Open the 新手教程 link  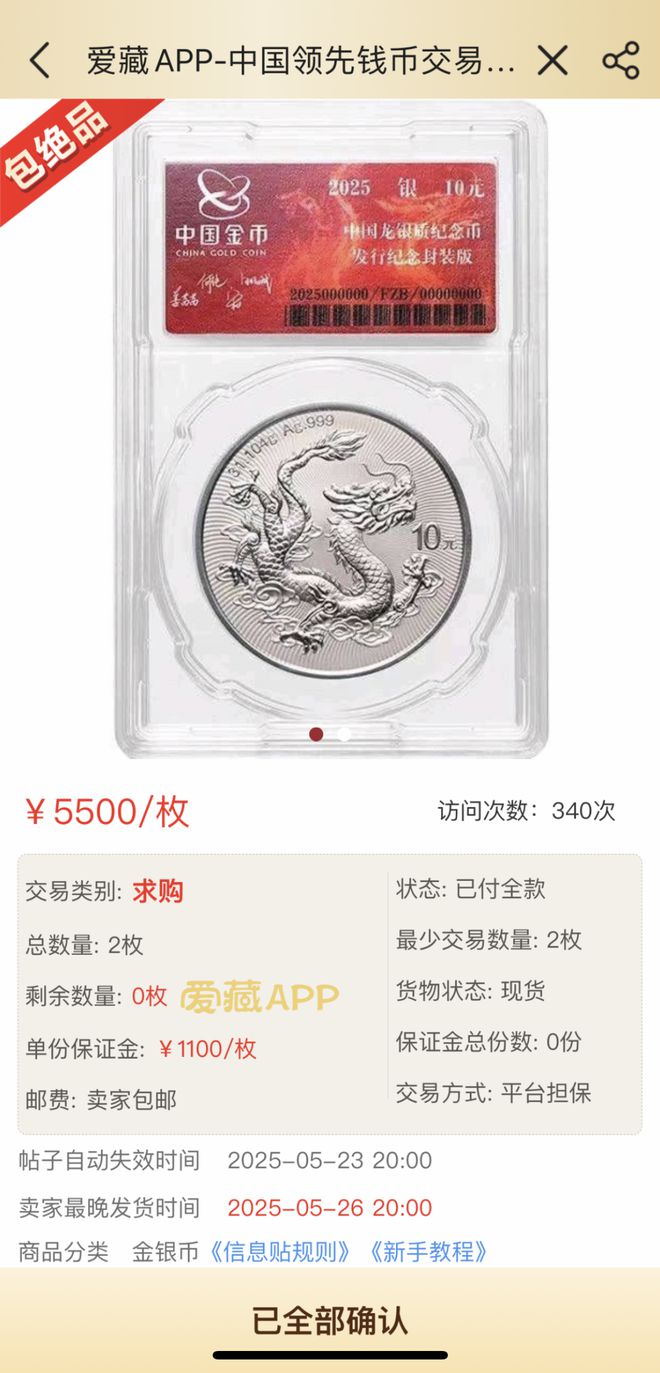(428, 1251)
